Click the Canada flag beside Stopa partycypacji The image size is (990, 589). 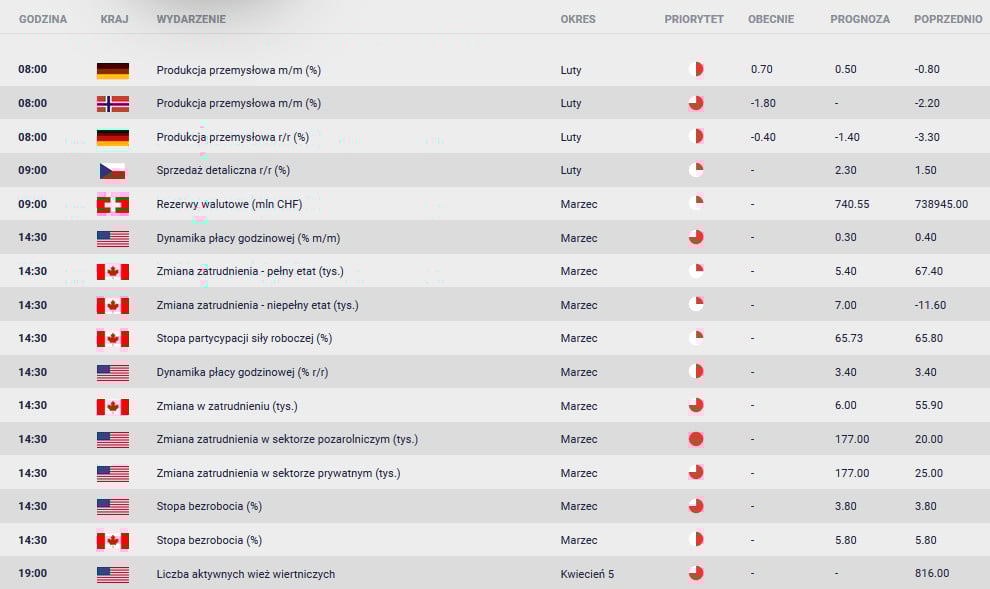[112, 339]
